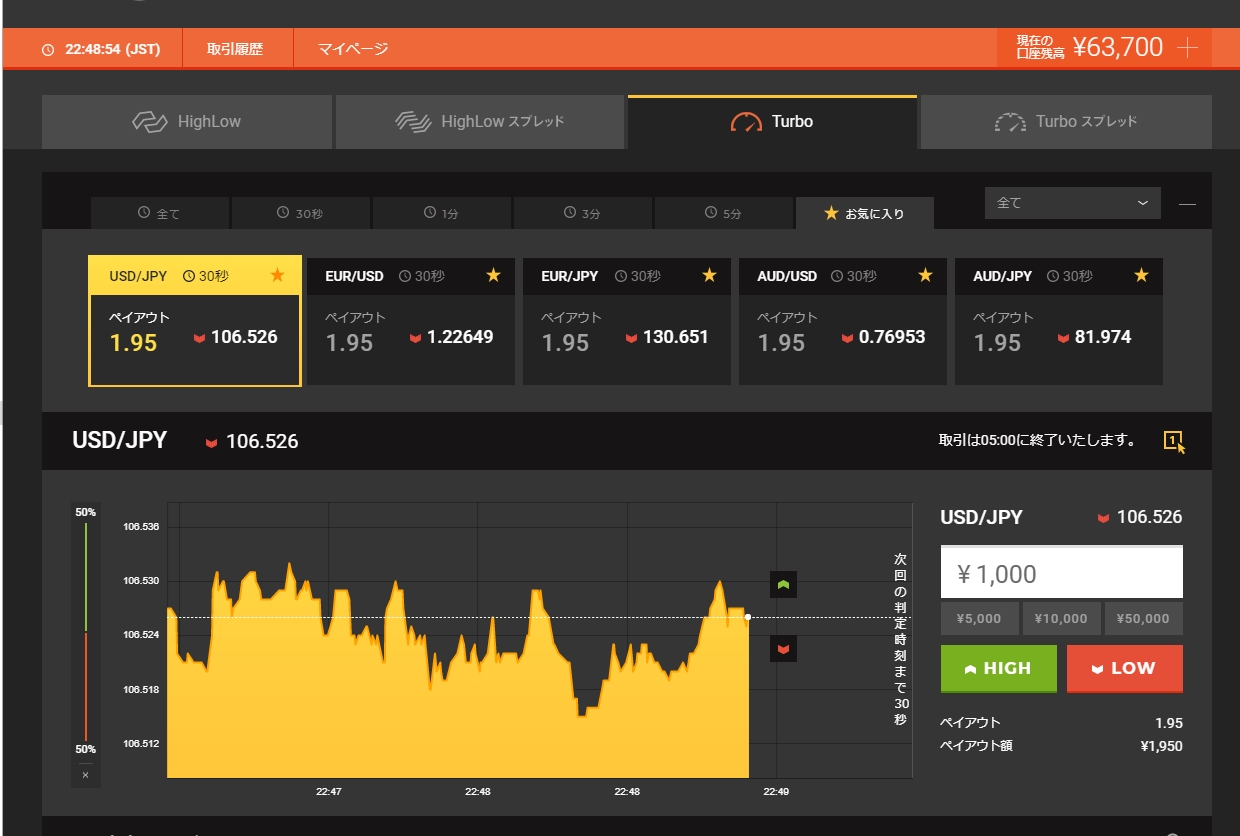Place a HIGH trade

(998, 669)
